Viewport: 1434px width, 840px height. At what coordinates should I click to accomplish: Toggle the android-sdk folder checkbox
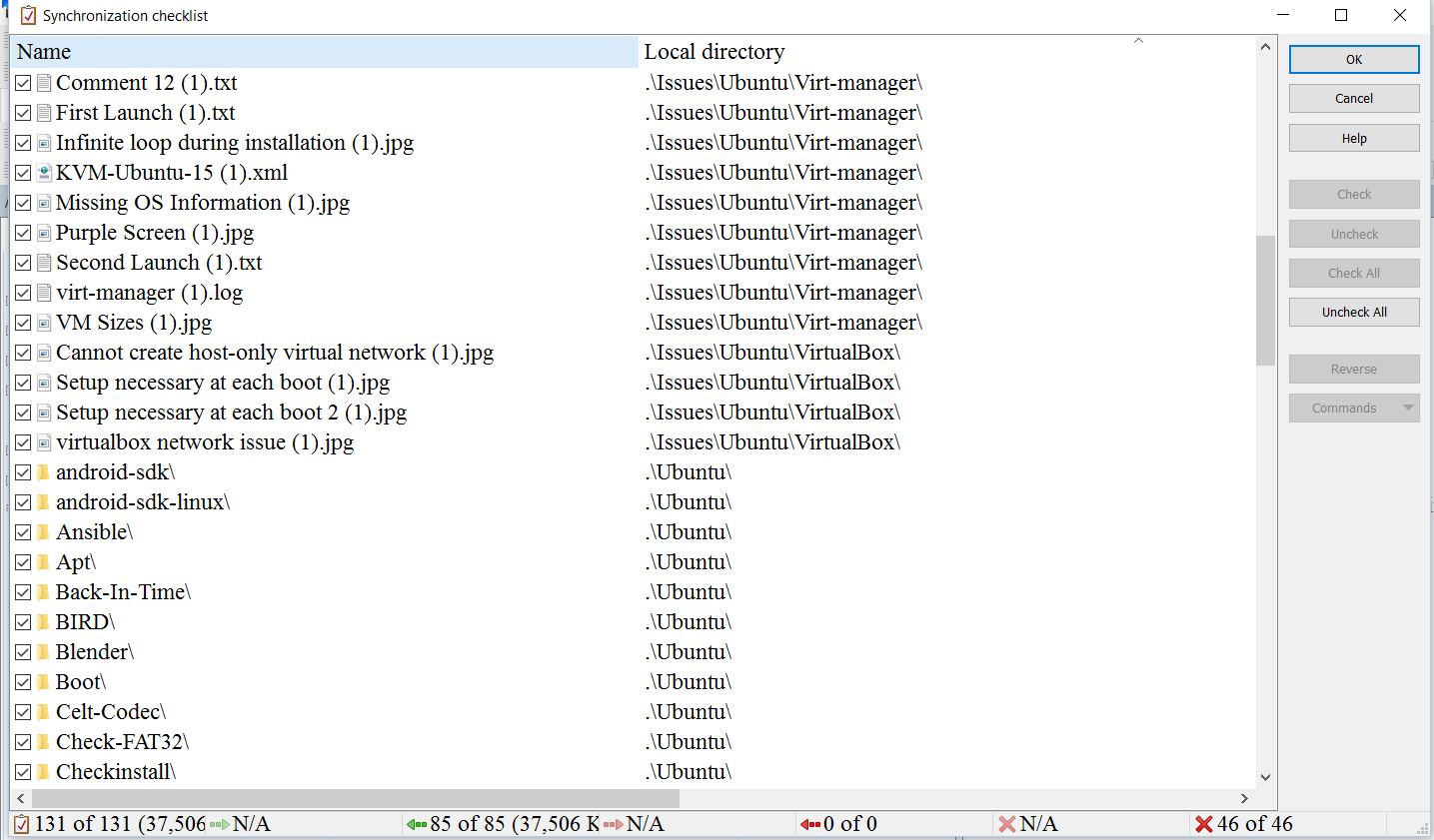[x=24, y=472]
